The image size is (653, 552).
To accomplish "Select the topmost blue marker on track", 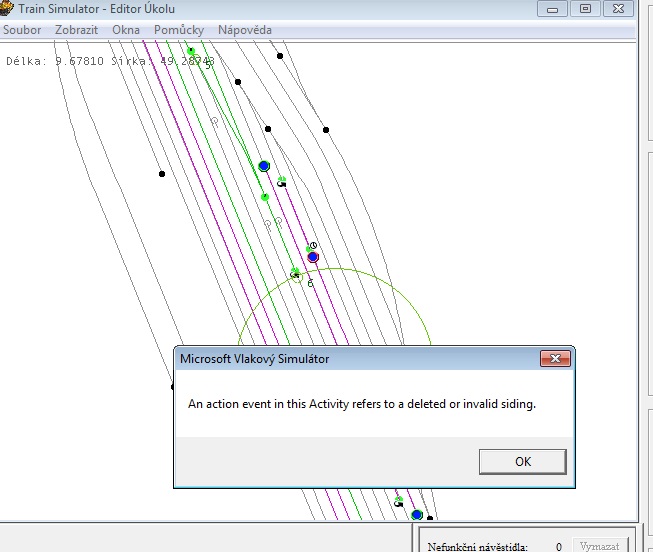I will [x=264, y=166].
